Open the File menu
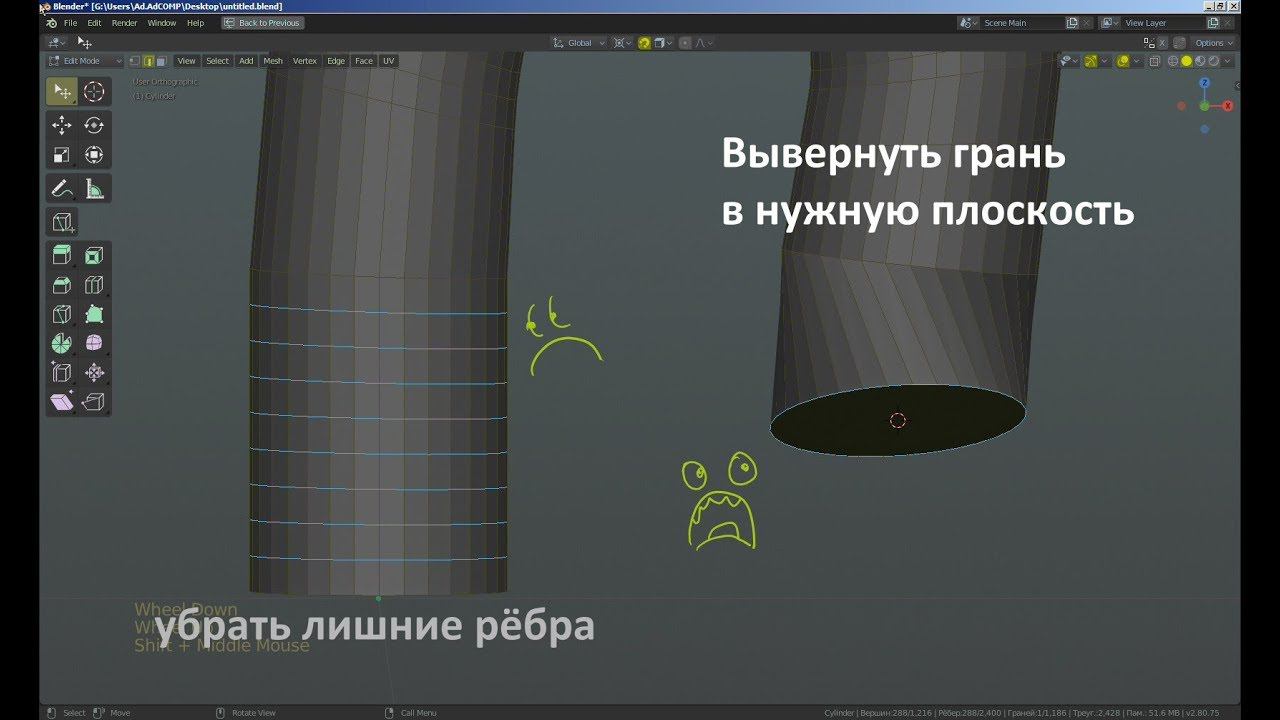This screenshot has height=720, width=1280. click(x=70, y=23)
